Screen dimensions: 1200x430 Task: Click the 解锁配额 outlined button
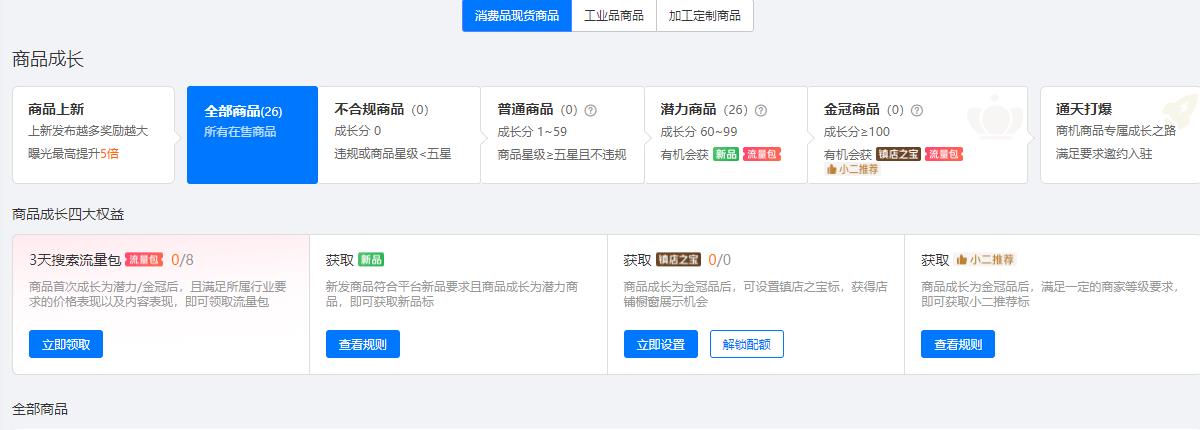[x=747, y=344]
